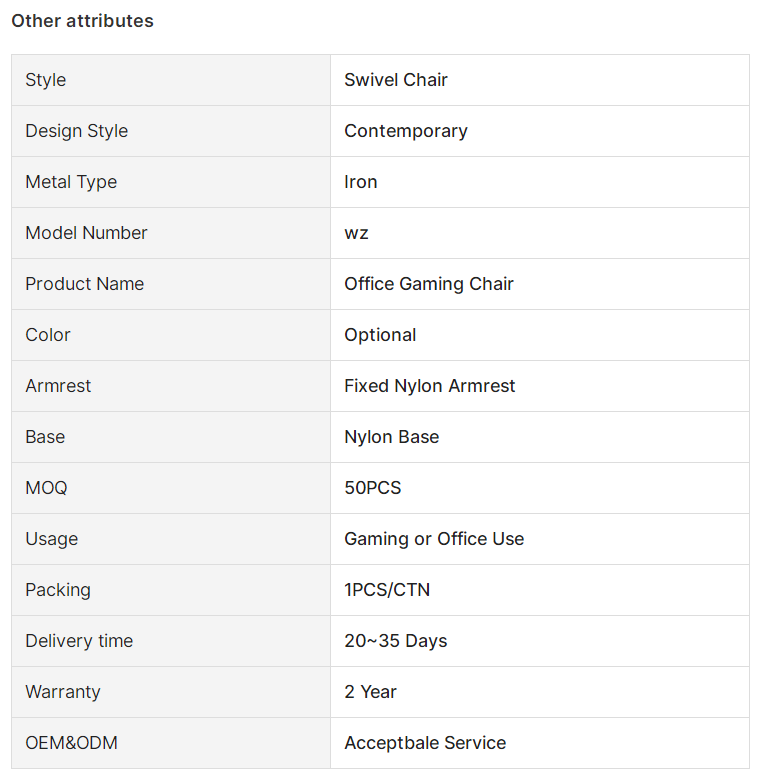Select the Contemporary value text
Viewport: 759px width, 780px height.
tap(406, 131)
